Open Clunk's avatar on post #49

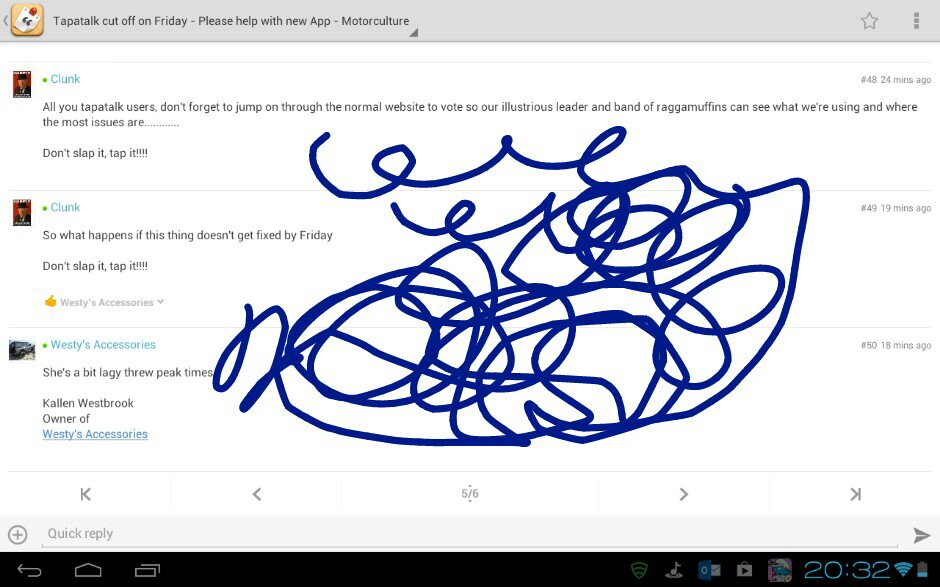22,212
